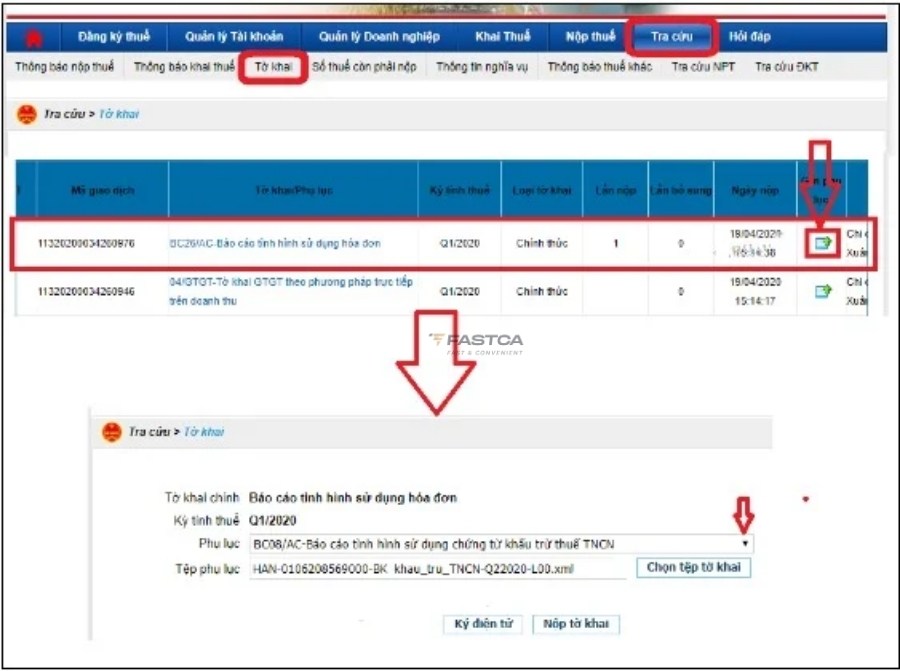The height and width of the screenshot is (671, 900).
Task: Open the Khai Thuế menu
Action: [x=502, y=37]
